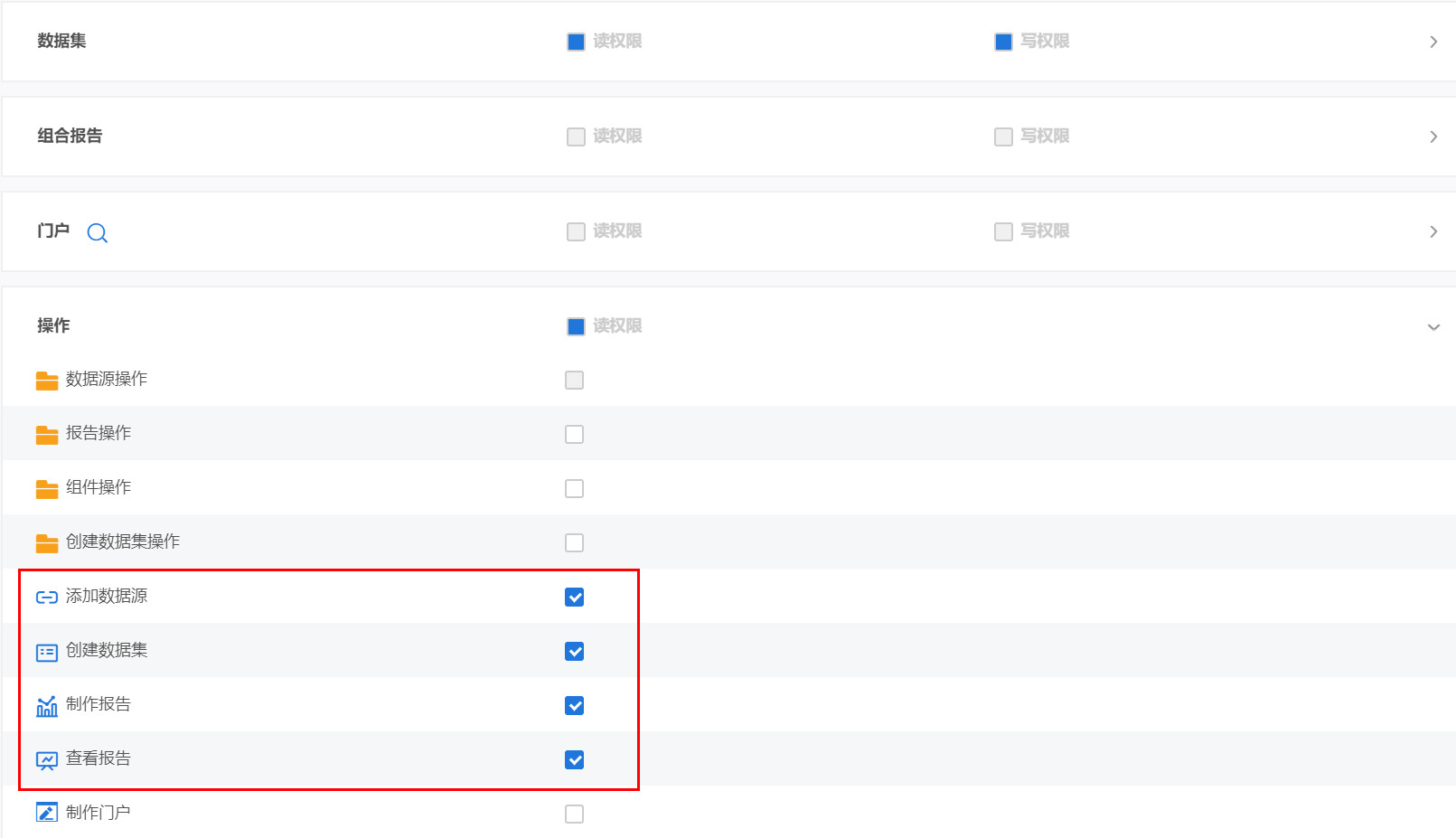Click the 报告操作 folder icon
Image resolution: width=1456 pixels, height=838 pixels.
click(47, 435)
